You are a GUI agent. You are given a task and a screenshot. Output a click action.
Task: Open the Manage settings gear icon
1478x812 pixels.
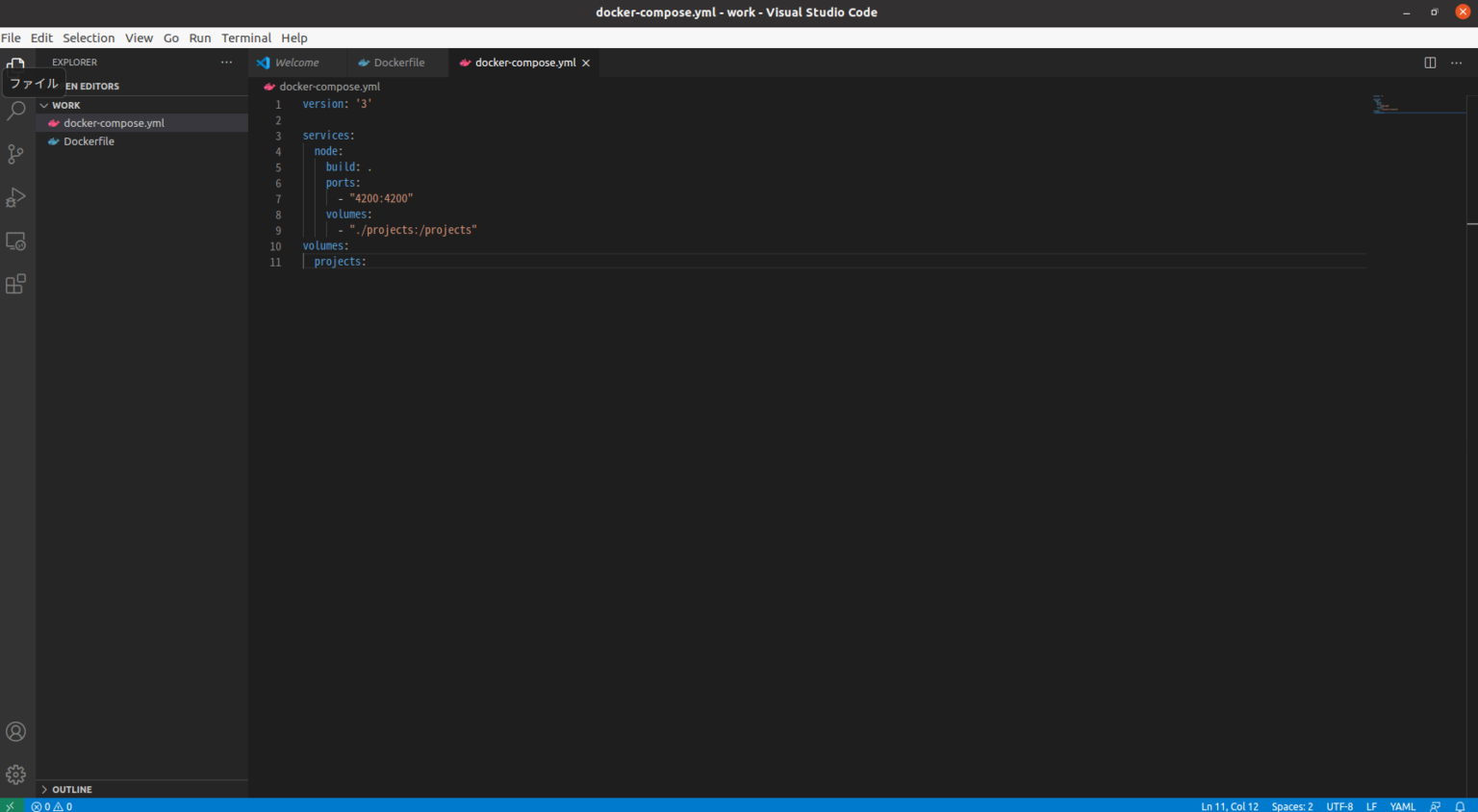[x=15, y=774]
